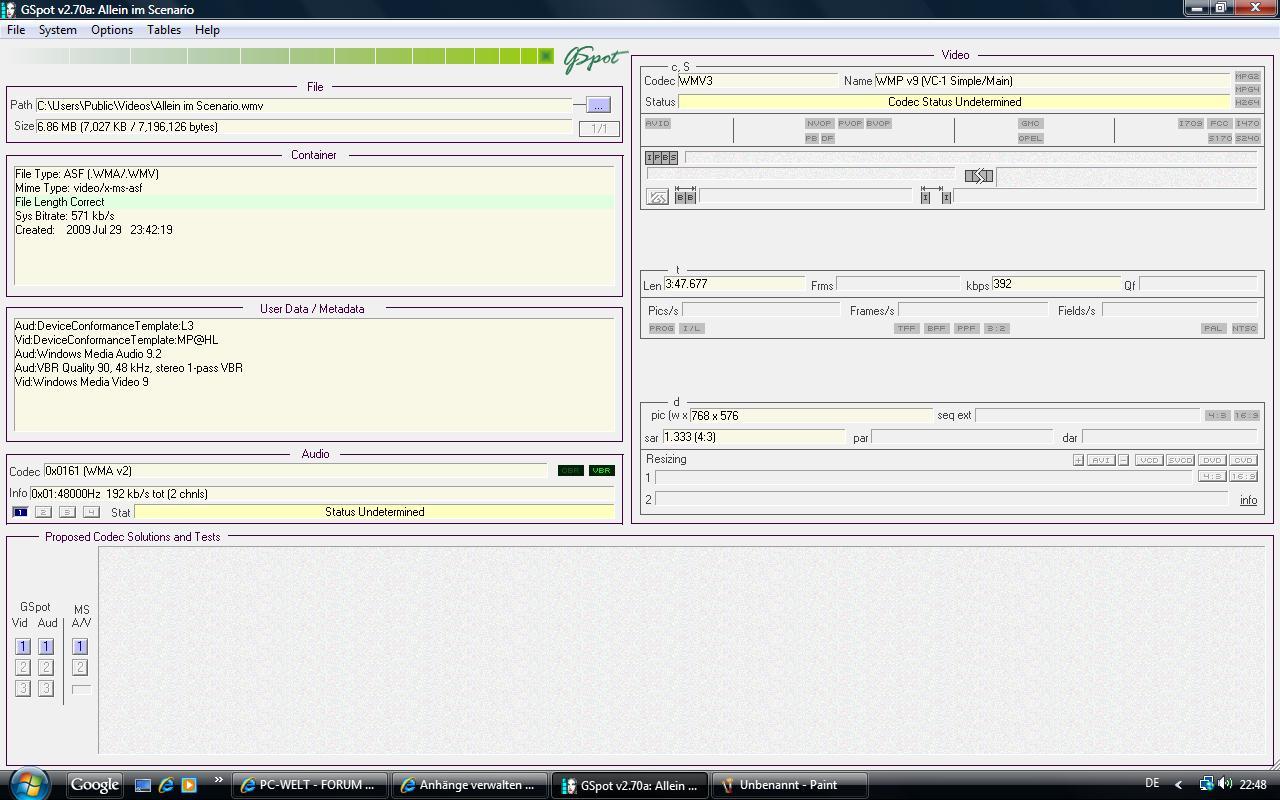Image resolution: width=1280 pixels, height=800 pixels.
Task: Switch to Unbenannt - Paint taskbar window
Action: (789, 785)
